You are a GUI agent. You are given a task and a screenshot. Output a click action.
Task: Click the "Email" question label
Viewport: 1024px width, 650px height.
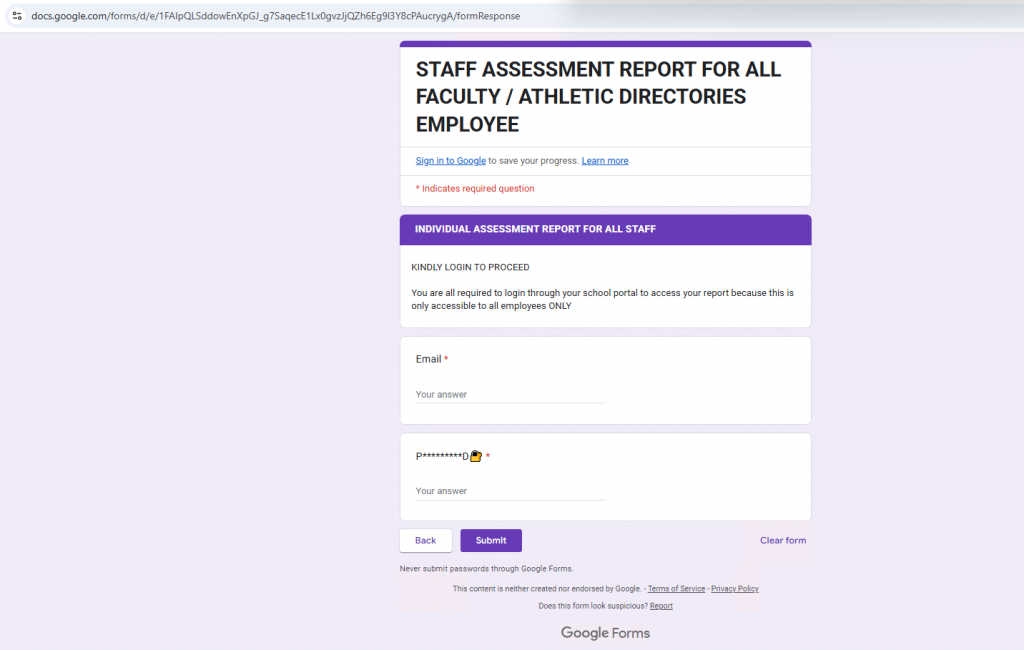(x=428, y=359)
